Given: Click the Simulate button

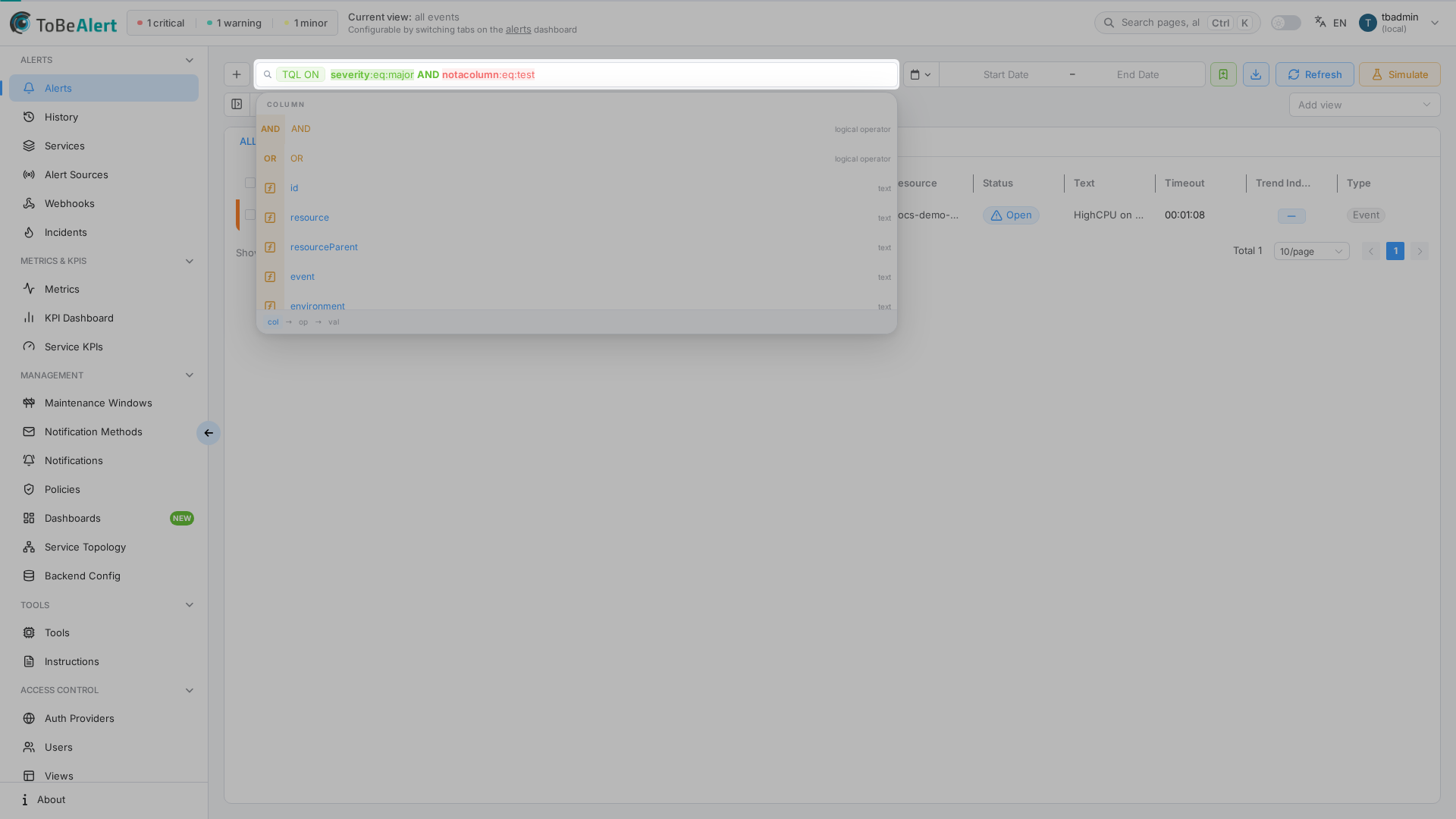Looking at the screenshot, I should (x=1399, y=74).
